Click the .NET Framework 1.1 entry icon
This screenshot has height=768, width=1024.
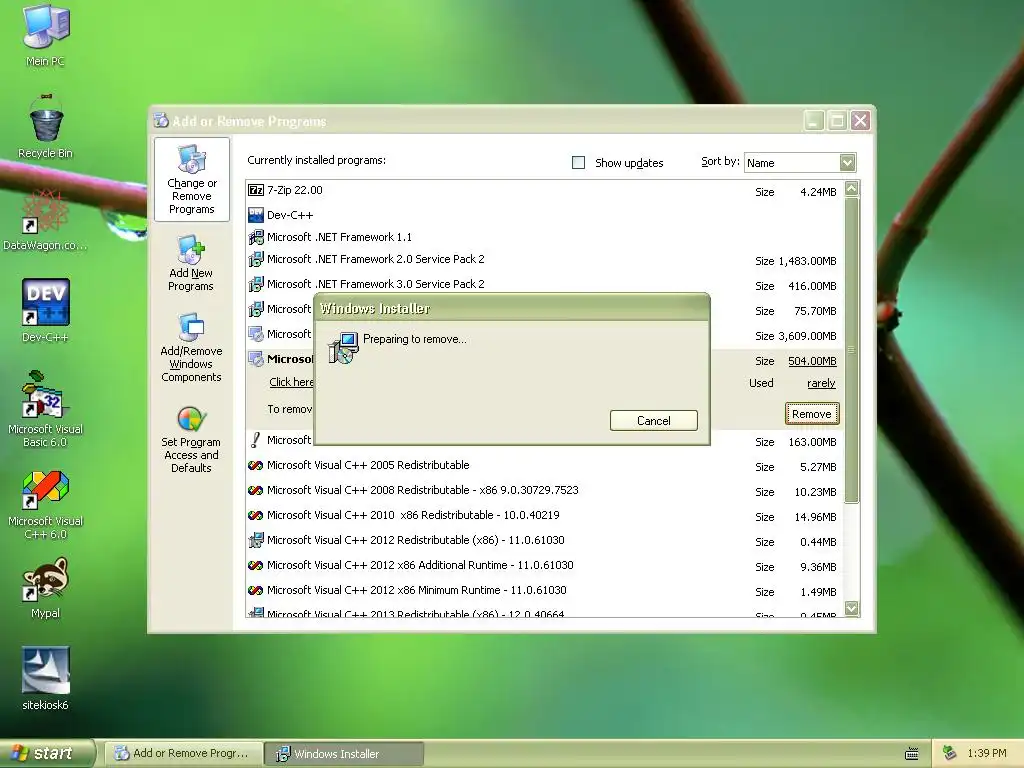(256, 237)
